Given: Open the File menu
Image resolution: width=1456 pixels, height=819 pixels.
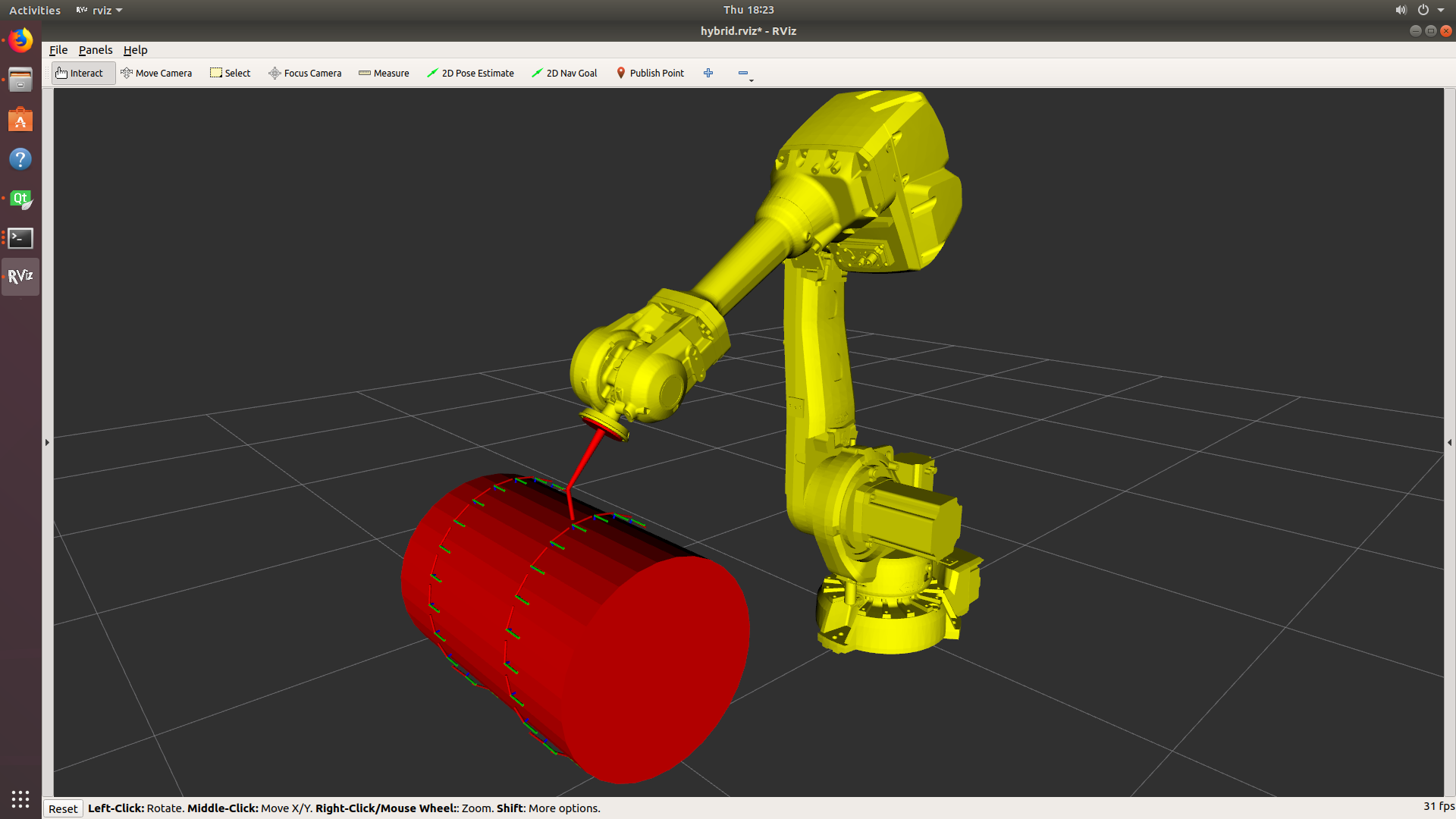Looking at the screenshot, I should [58, 50].
